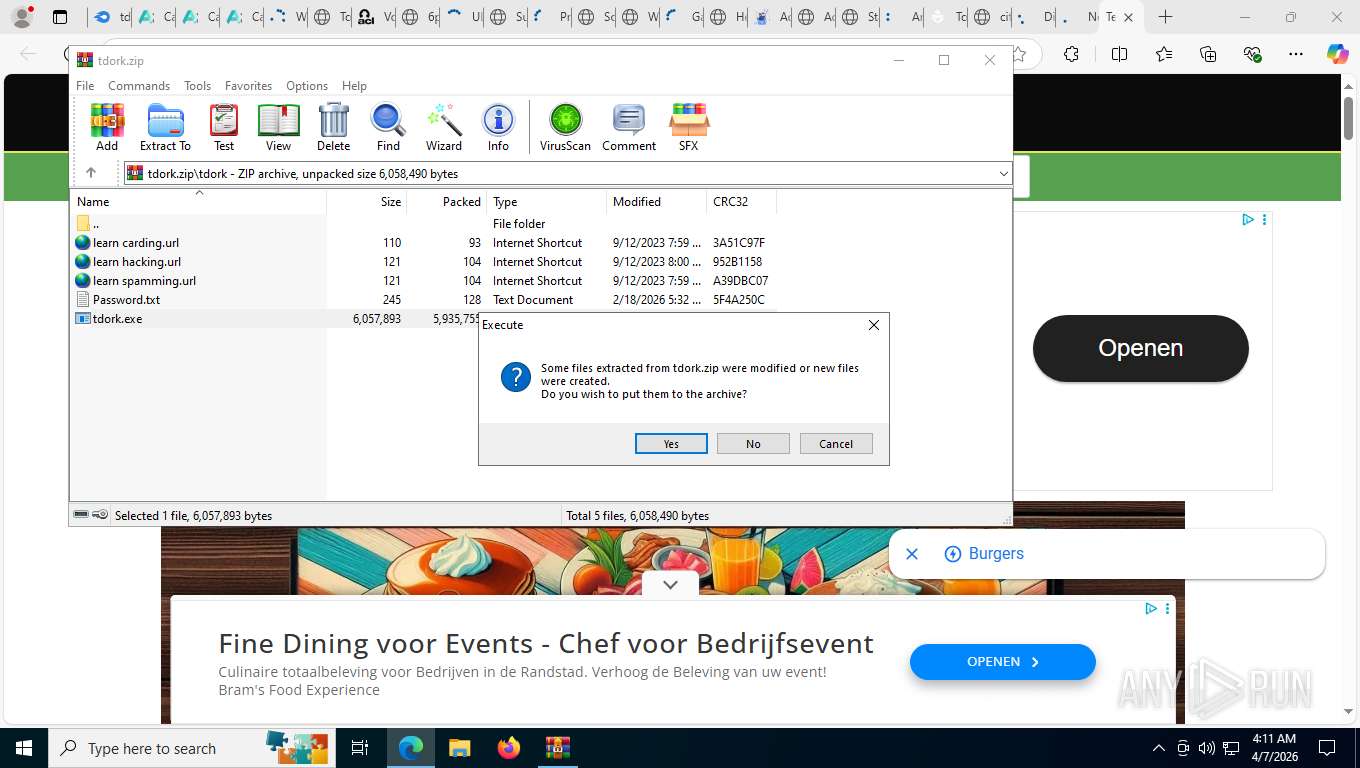The width and height of the screenshot is (1360, 768).
Task: Click the Info toolbar icon
Action: coord(498,127)
